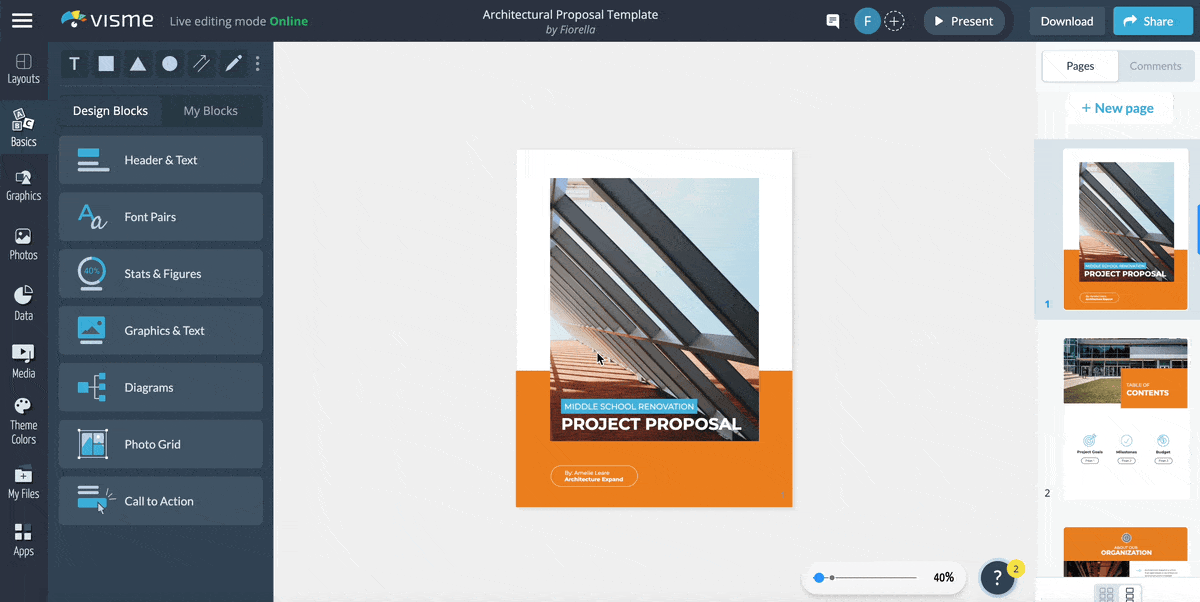Open the Photos panel

pos(23,243)
